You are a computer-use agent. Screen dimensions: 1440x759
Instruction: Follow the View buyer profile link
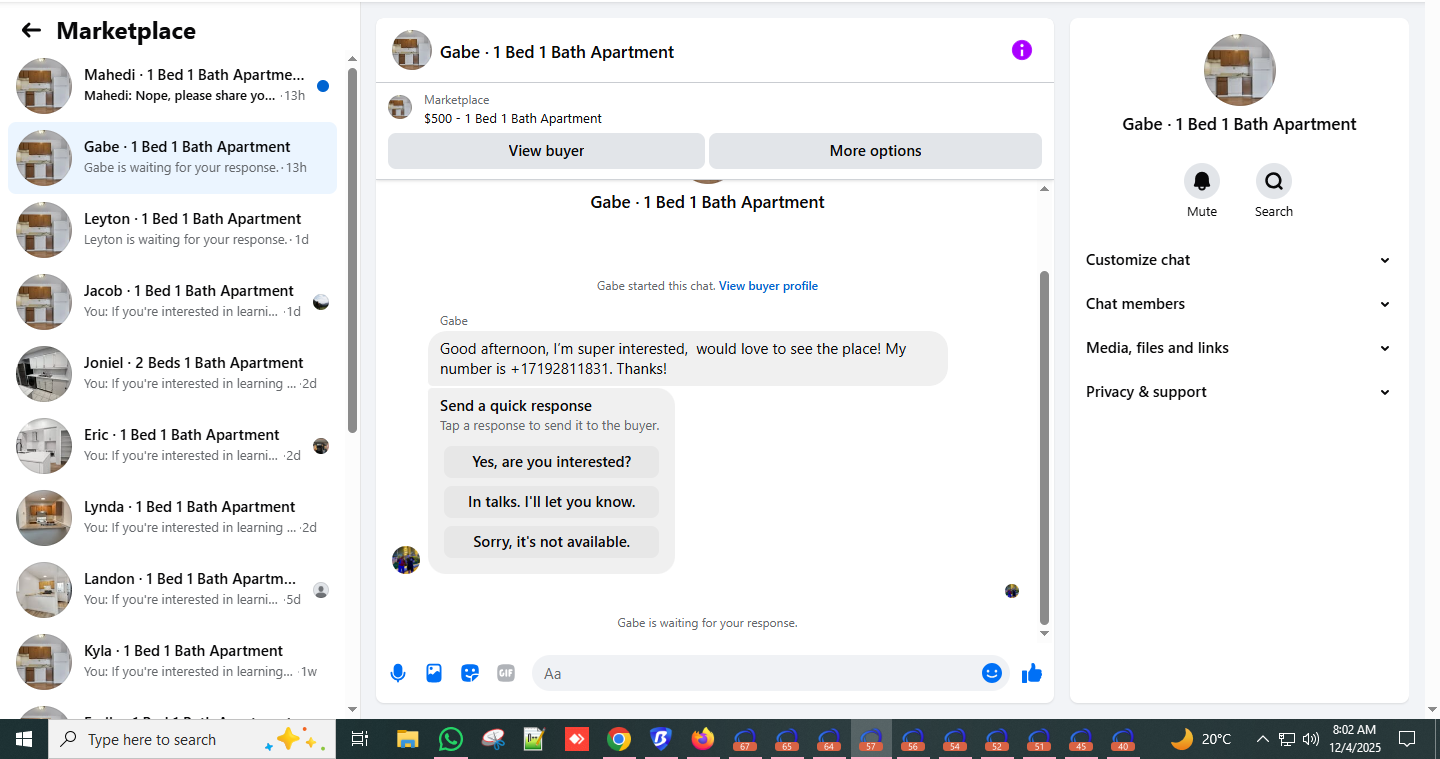coord(768,286)
